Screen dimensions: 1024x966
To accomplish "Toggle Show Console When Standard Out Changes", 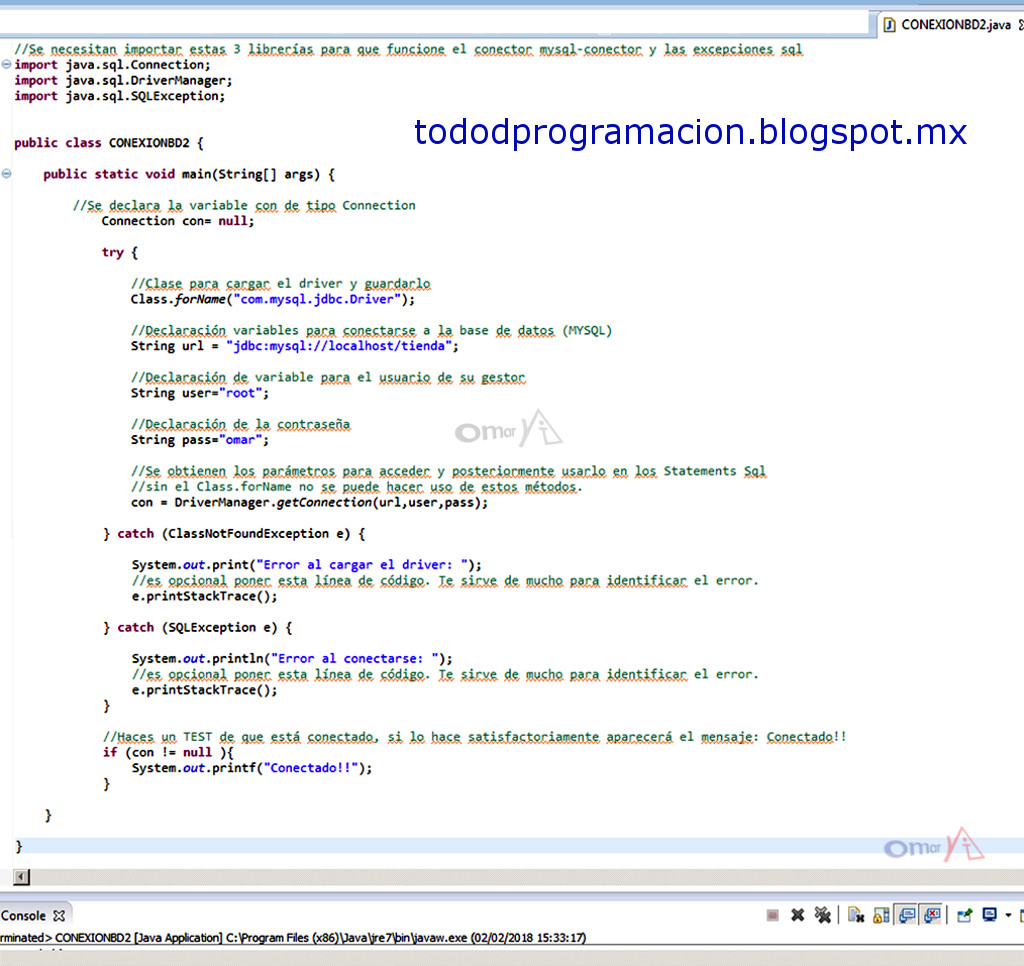I will click(x=906, y=914).
